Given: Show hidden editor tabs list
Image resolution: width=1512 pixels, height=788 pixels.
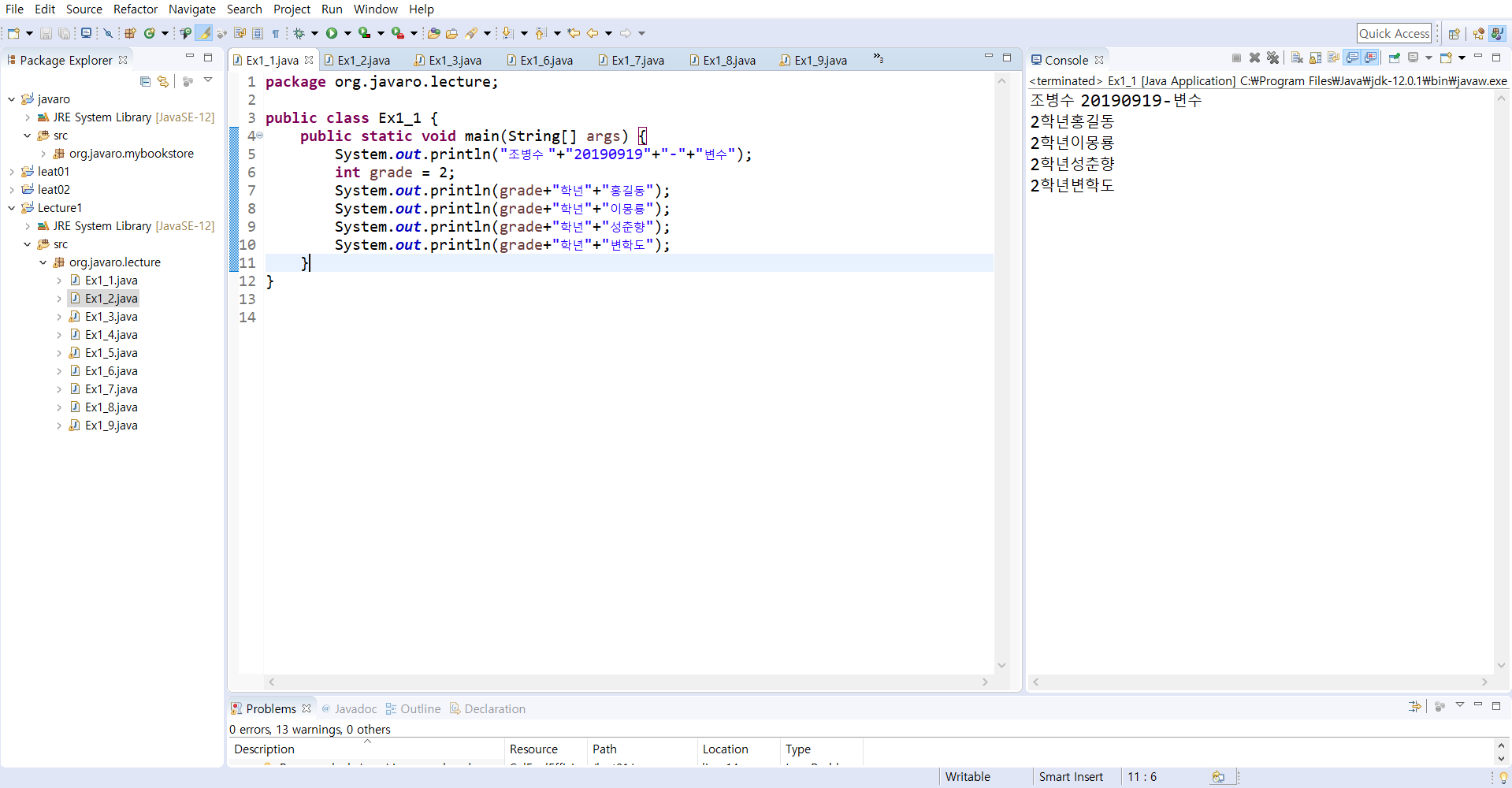Looking at the screenshot, I should 878,59.
